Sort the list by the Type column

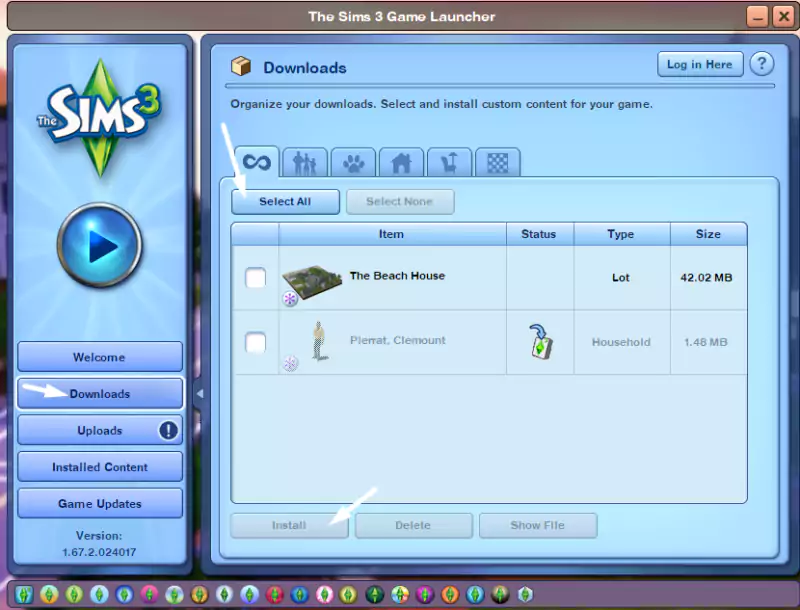pos(621,233)
